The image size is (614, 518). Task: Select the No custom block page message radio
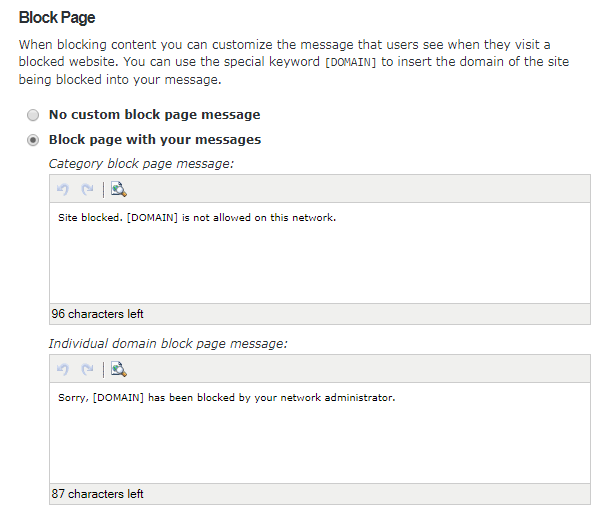(34, 115)
